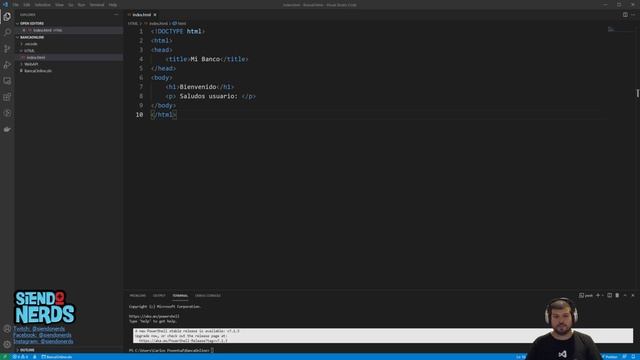This screenshot has height=360, width=640.
Task: Select the index.html editor tab
Action: pyautogui.click(x=142, y=15)
